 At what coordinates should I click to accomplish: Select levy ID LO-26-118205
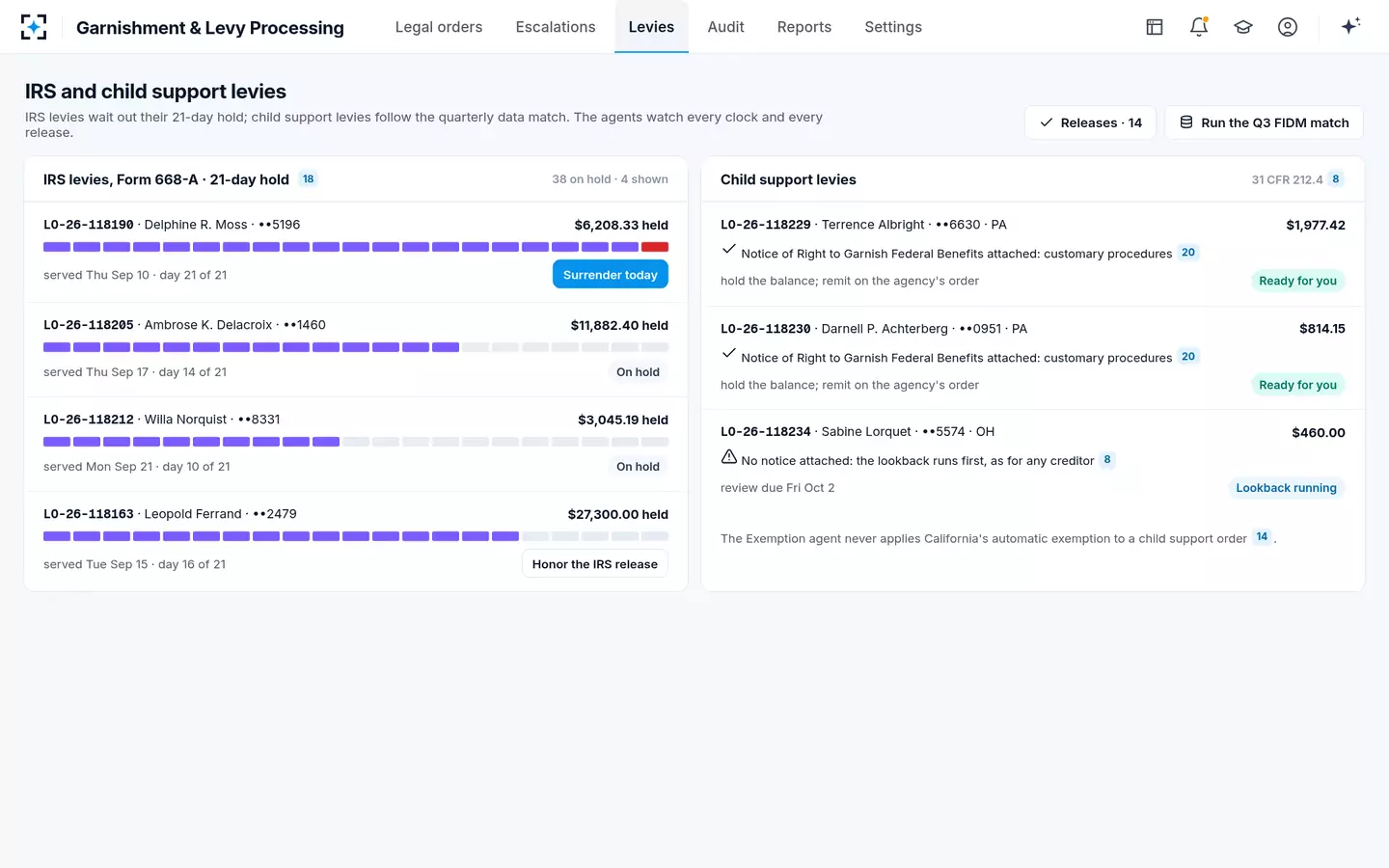(89, 325)
